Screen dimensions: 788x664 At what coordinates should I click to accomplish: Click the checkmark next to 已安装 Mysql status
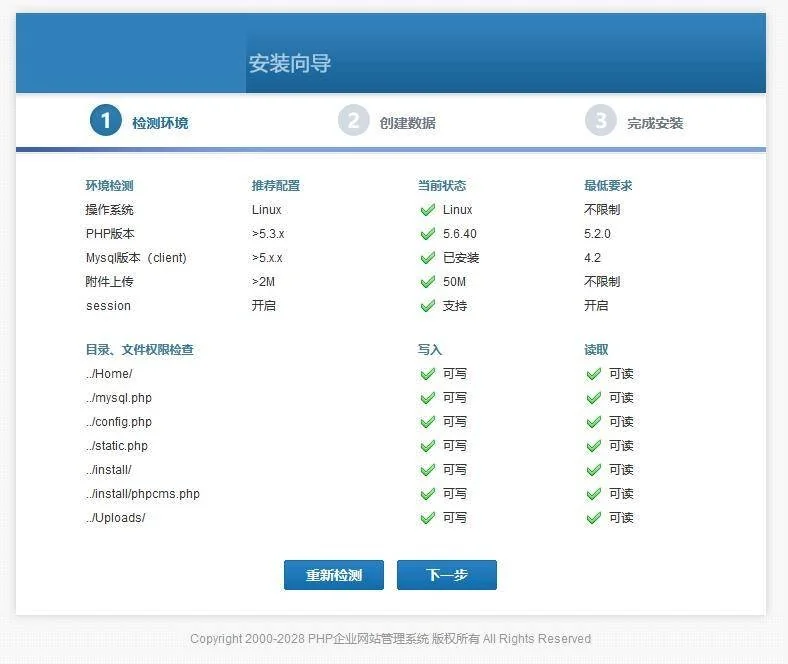pos(428,258)
